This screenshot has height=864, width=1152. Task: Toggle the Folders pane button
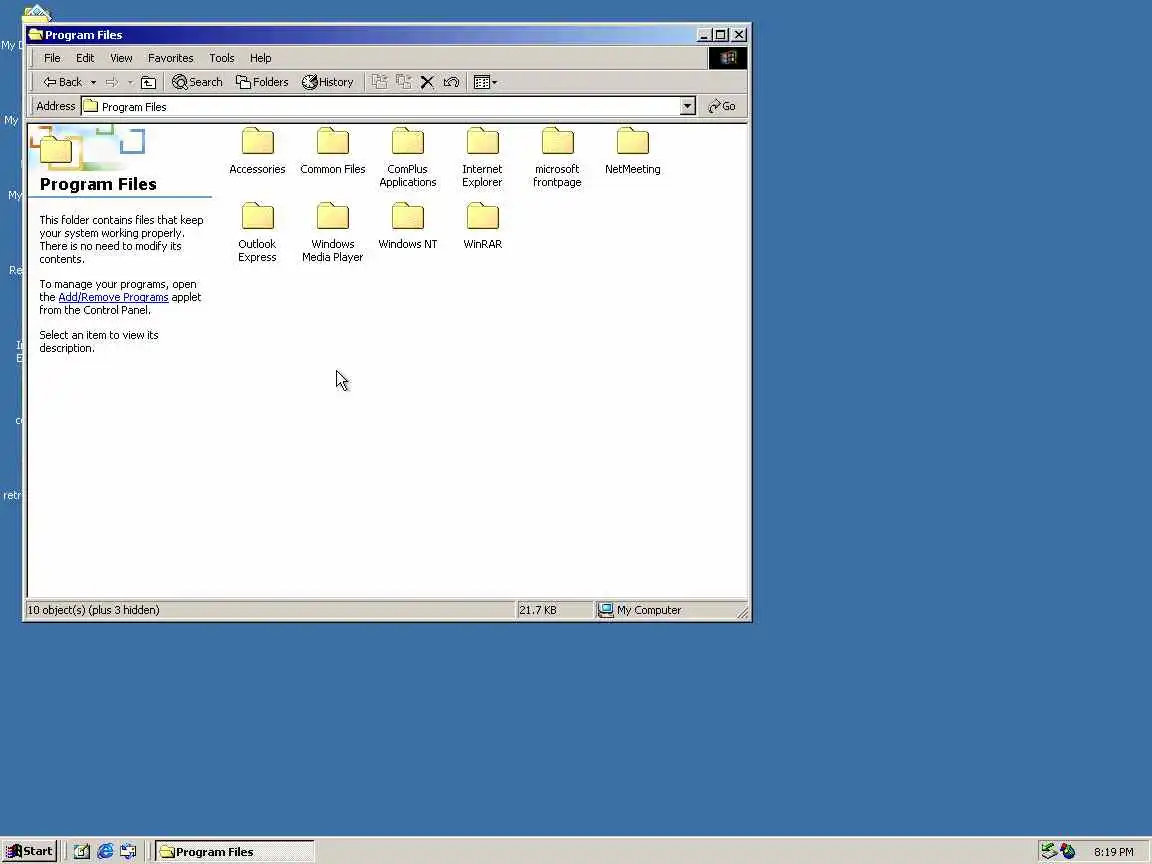[x=262, y=82]
